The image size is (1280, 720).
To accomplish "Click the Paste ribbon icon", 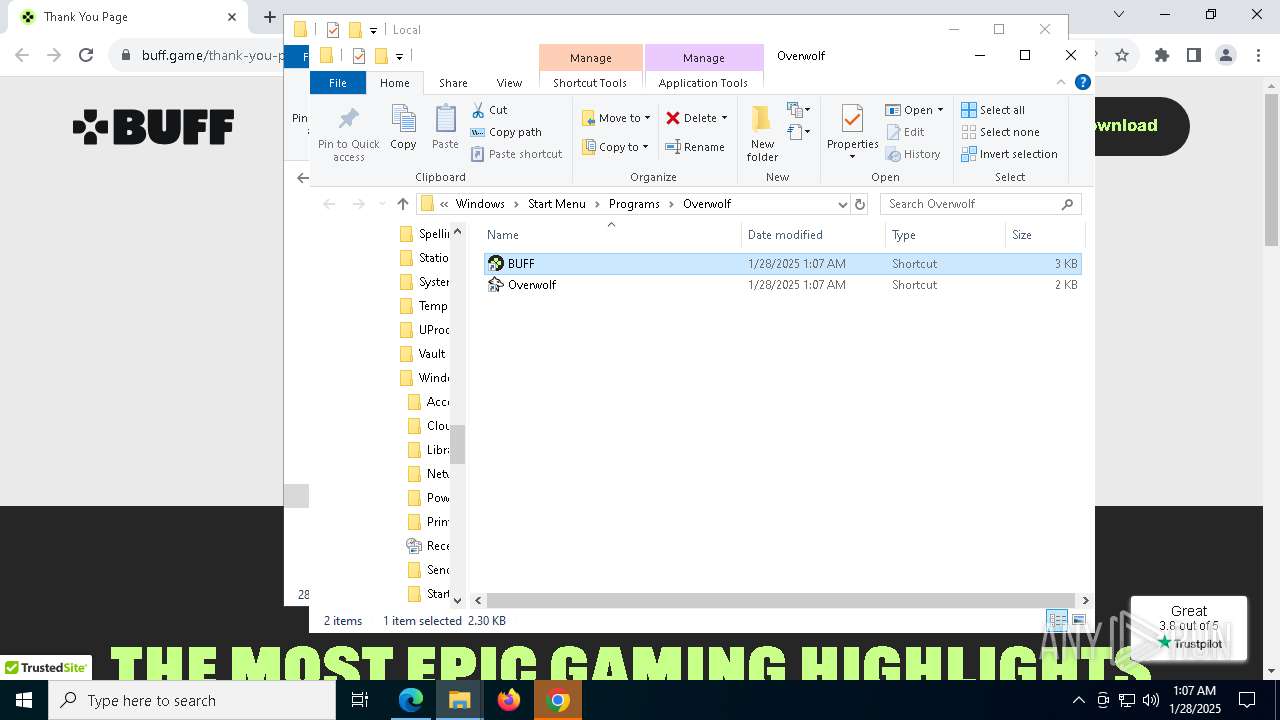I will (445, 120).
